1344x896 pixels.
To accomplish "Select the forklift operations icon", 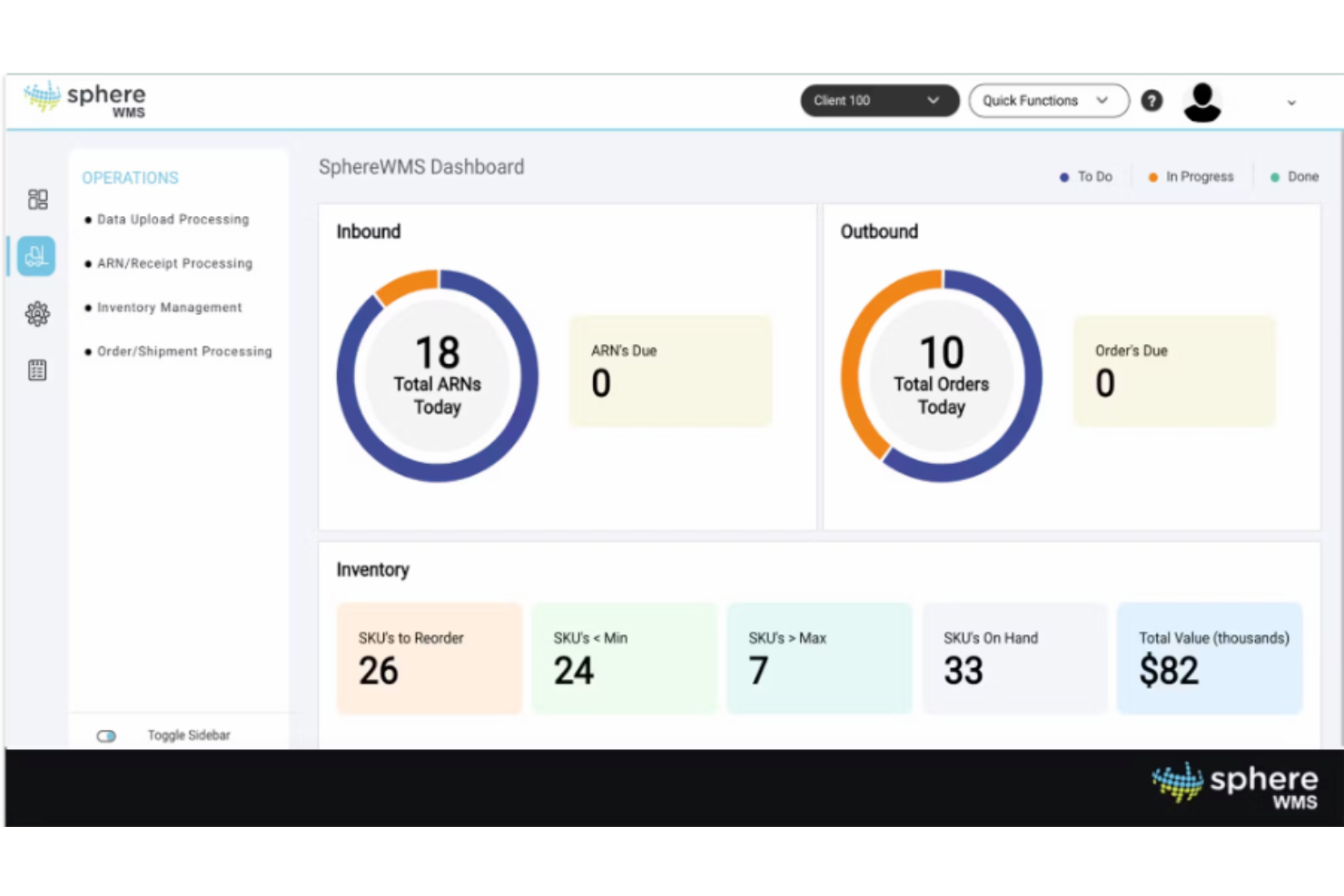I will coord(37,255).
